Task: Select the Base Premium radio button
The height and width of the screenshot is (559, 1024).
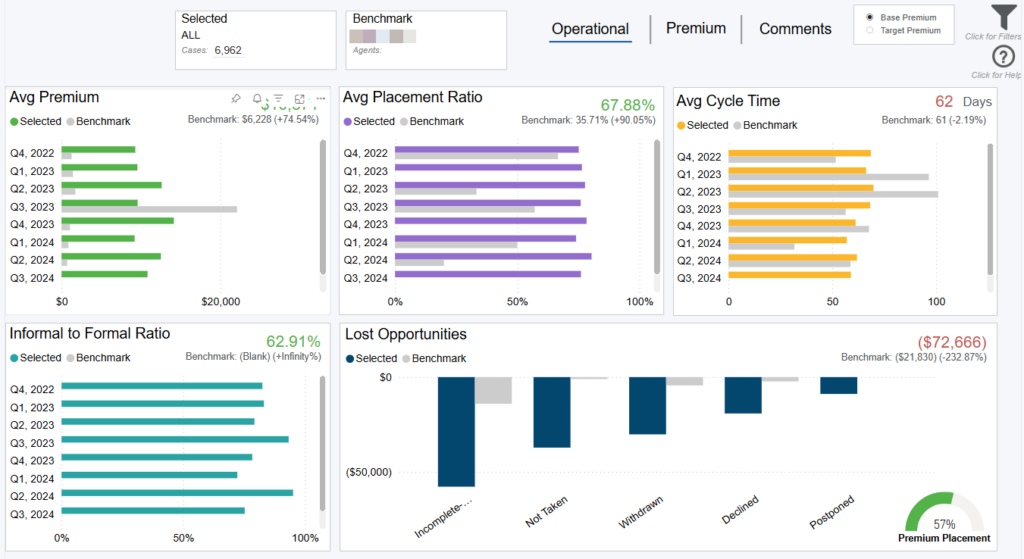Action: (x=870, y=18)
